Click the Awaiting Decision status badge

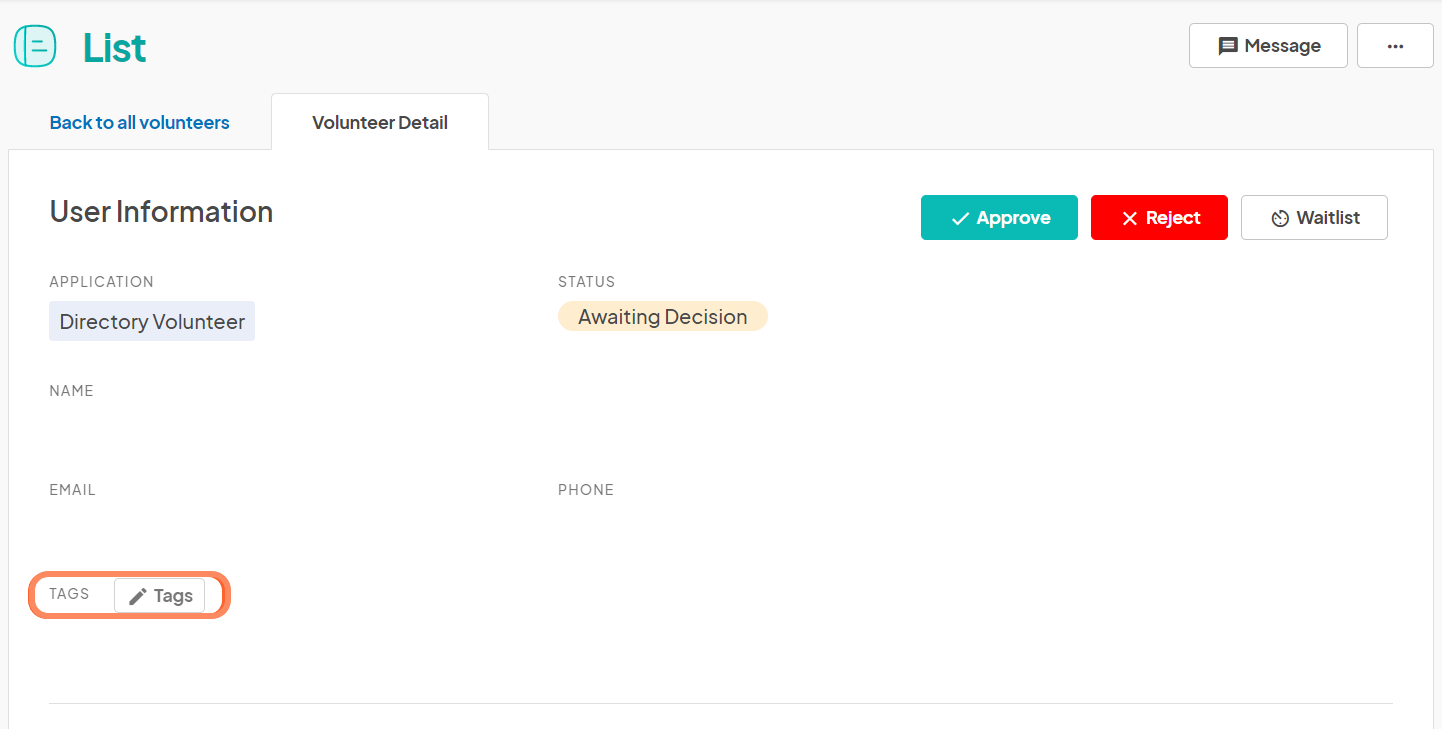pos(662,317)
